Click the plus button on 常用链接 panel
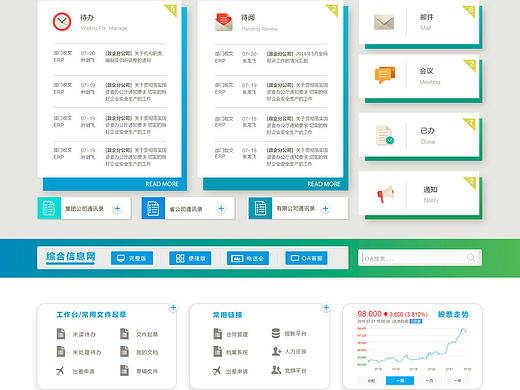Viewport: 520px width, 390px height. pos(326,307)
